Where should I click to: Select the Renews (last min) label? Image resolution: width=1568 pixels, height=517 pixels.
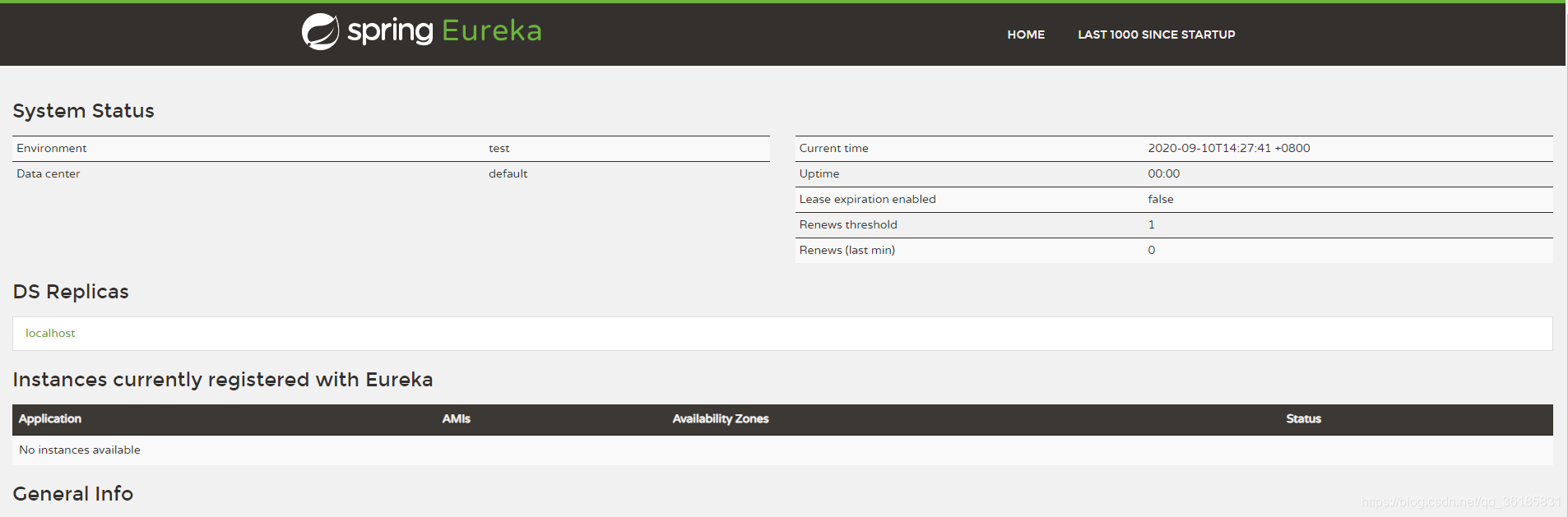pyautogui.click(x=847, y=250)
